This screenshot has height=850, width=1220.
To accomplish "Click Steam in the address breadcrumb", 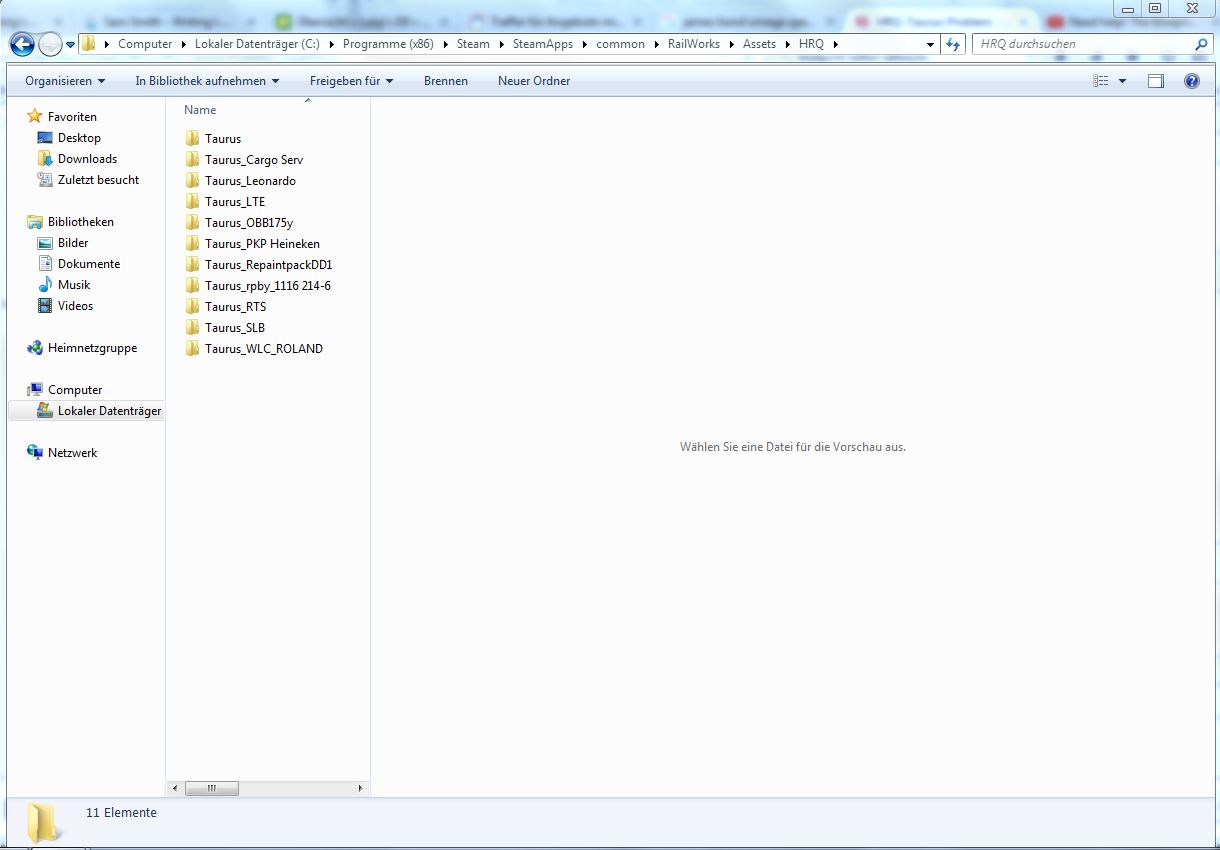I will click(x=474, y=44).
